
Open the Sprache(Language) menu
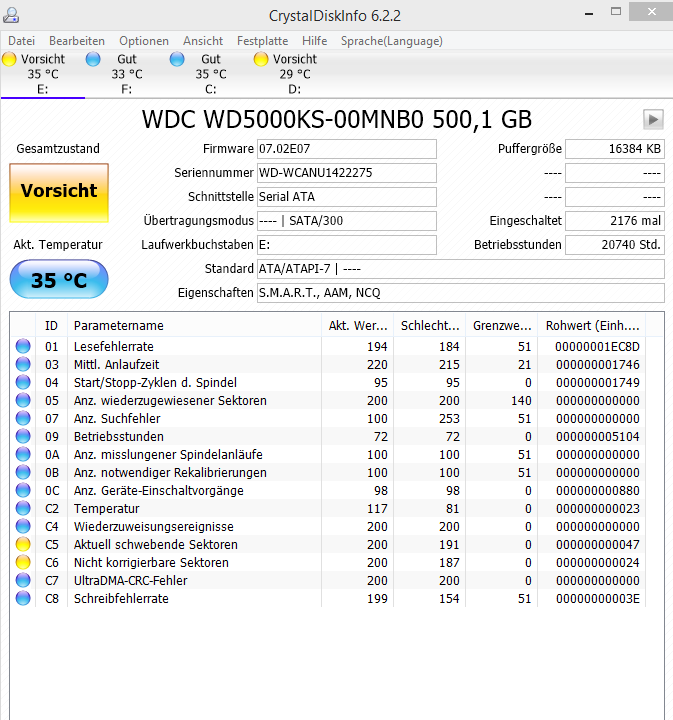tap(392, 41)
